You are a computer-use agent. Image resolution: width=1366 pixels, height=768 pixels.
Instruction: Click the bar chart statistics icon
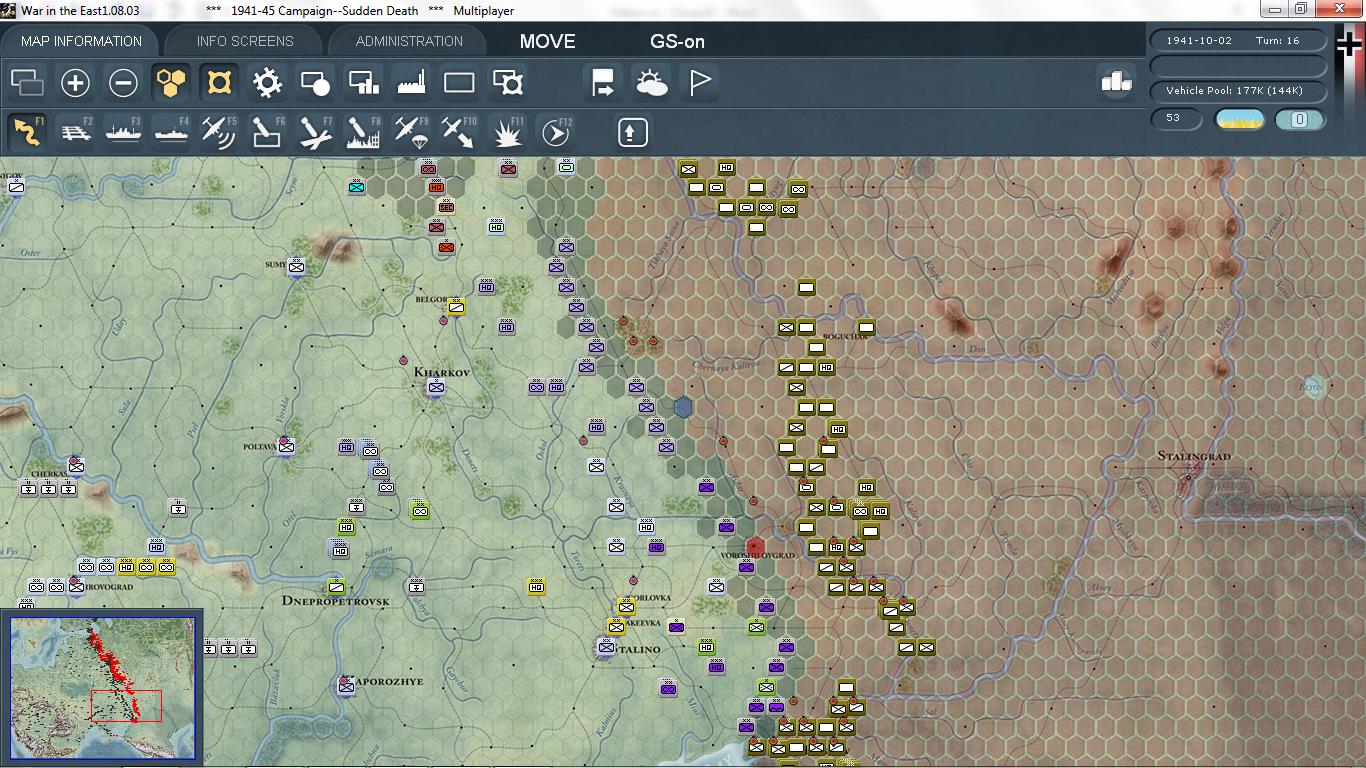[x=1116, y=81]
